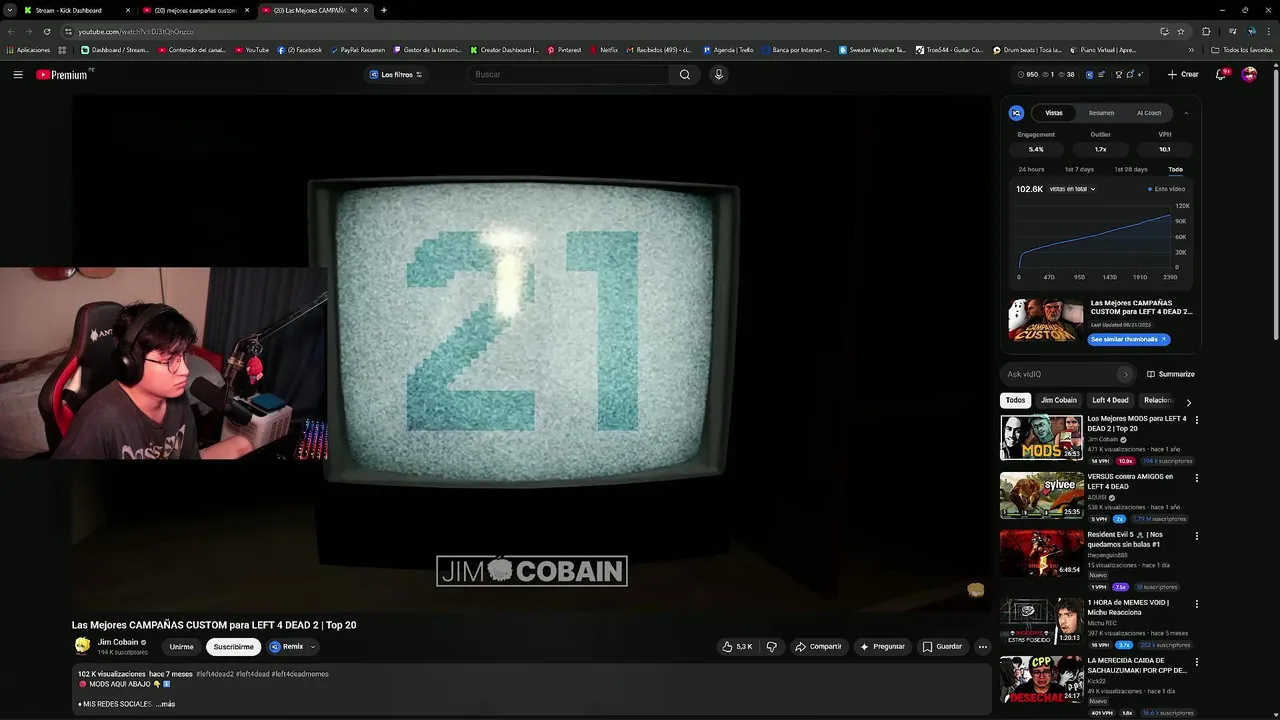Open options for Los Mejores MODS video

(x=1196, y=420)
